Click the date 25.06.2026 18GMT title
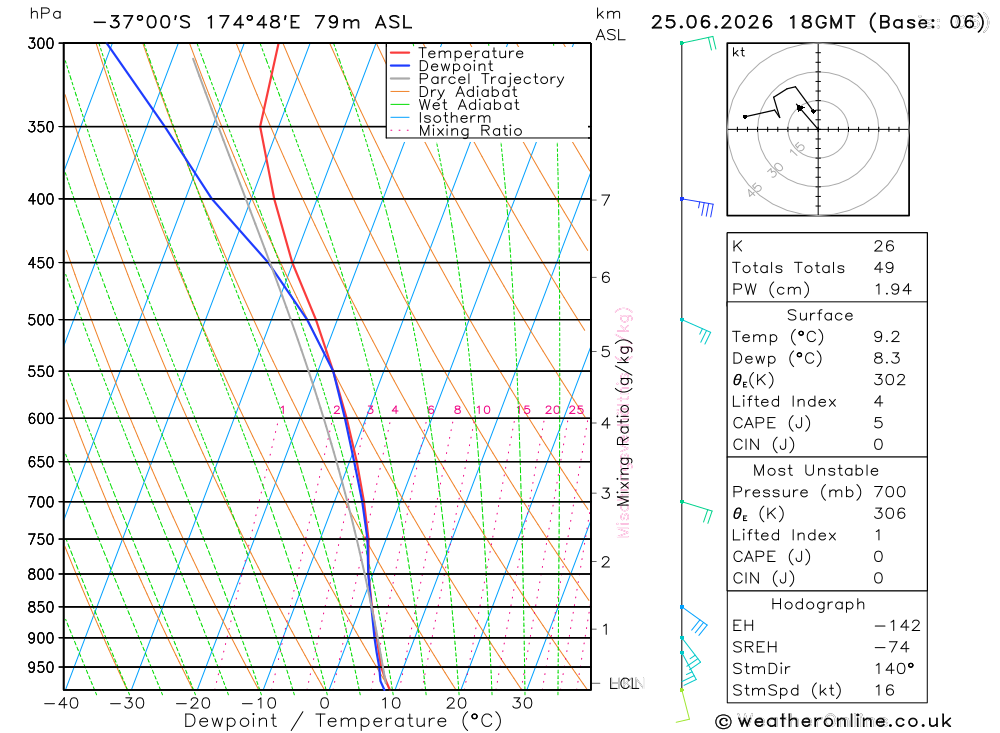 tap(753, 22)
